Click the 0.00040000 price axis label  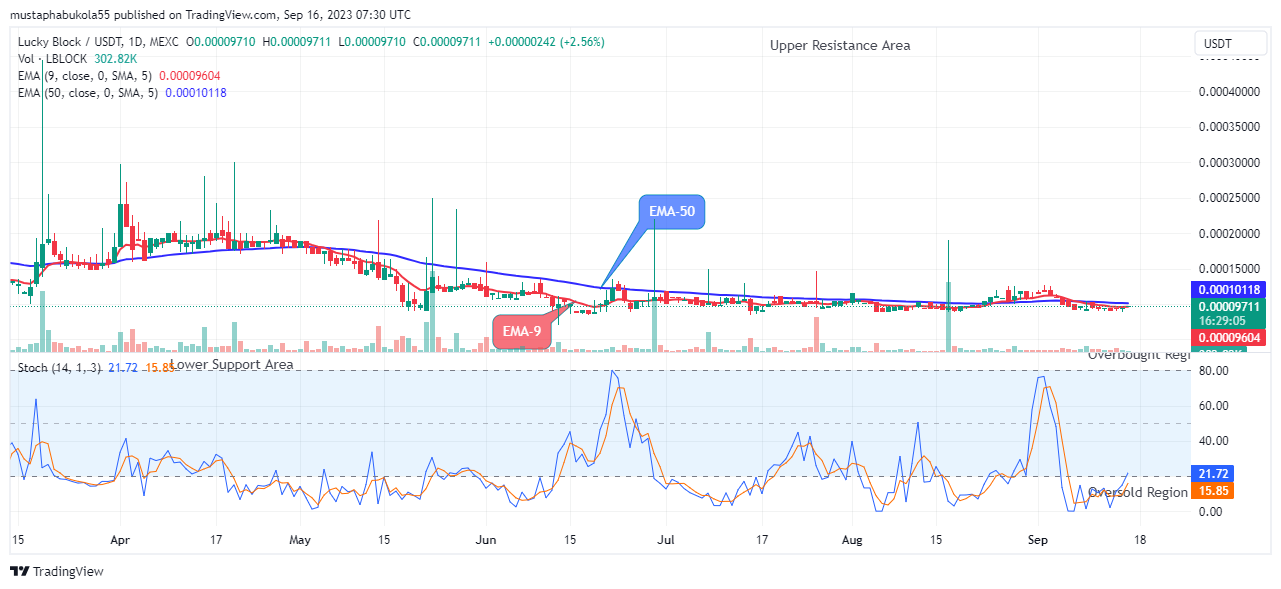click(x=1231, y=92)
